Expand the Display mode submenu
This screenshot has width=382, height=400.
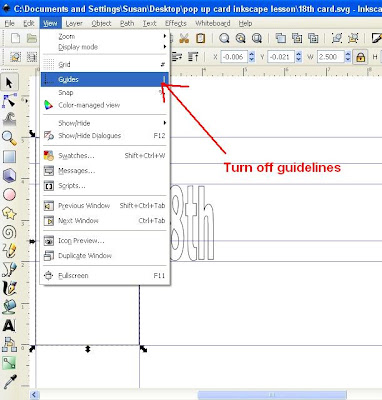click(x=105, y=47)
